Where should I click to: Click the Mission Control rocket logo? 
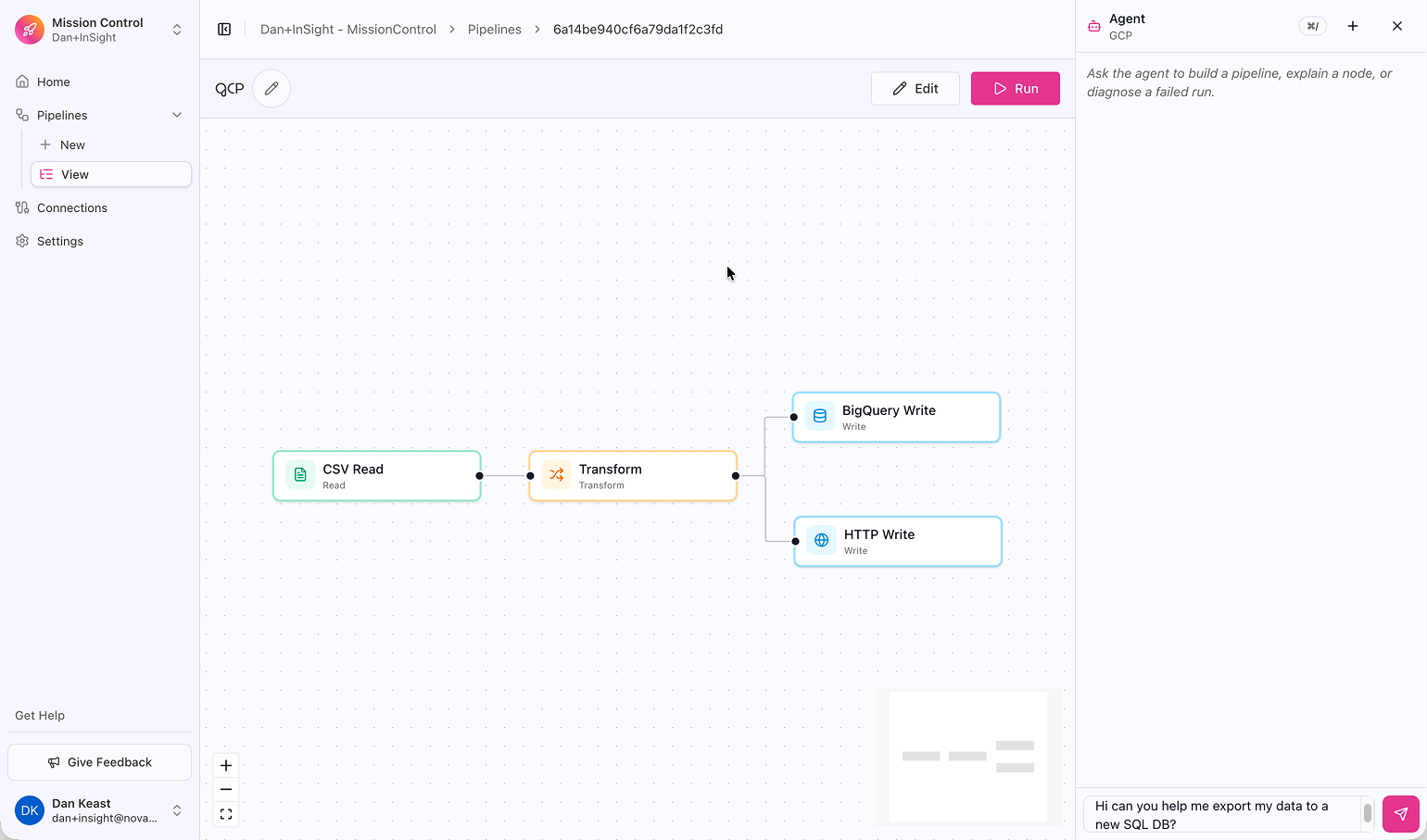[x=30, y=30]
